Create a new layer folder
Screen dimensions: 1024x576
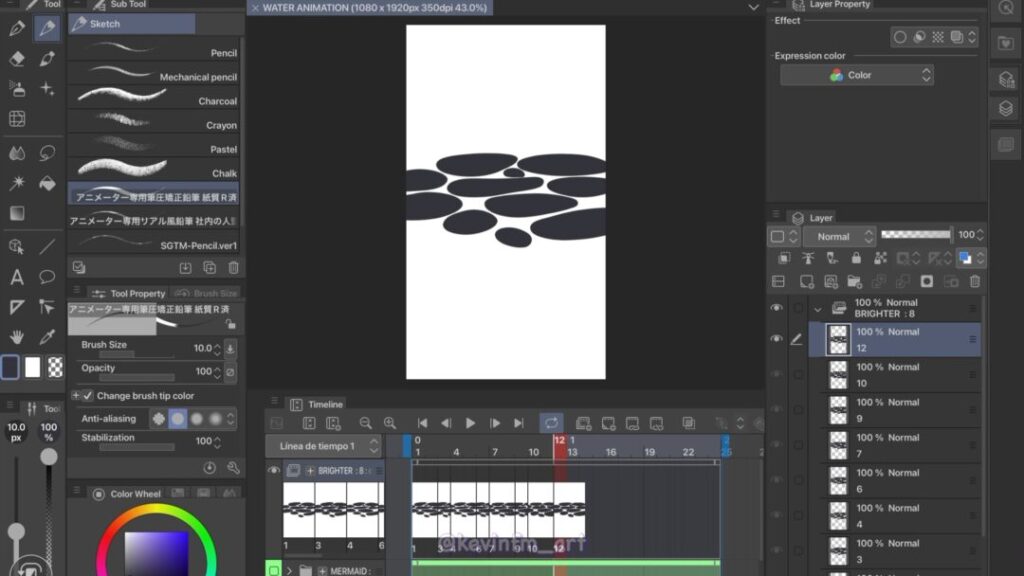pyautogui.click(x=854, y=281)
